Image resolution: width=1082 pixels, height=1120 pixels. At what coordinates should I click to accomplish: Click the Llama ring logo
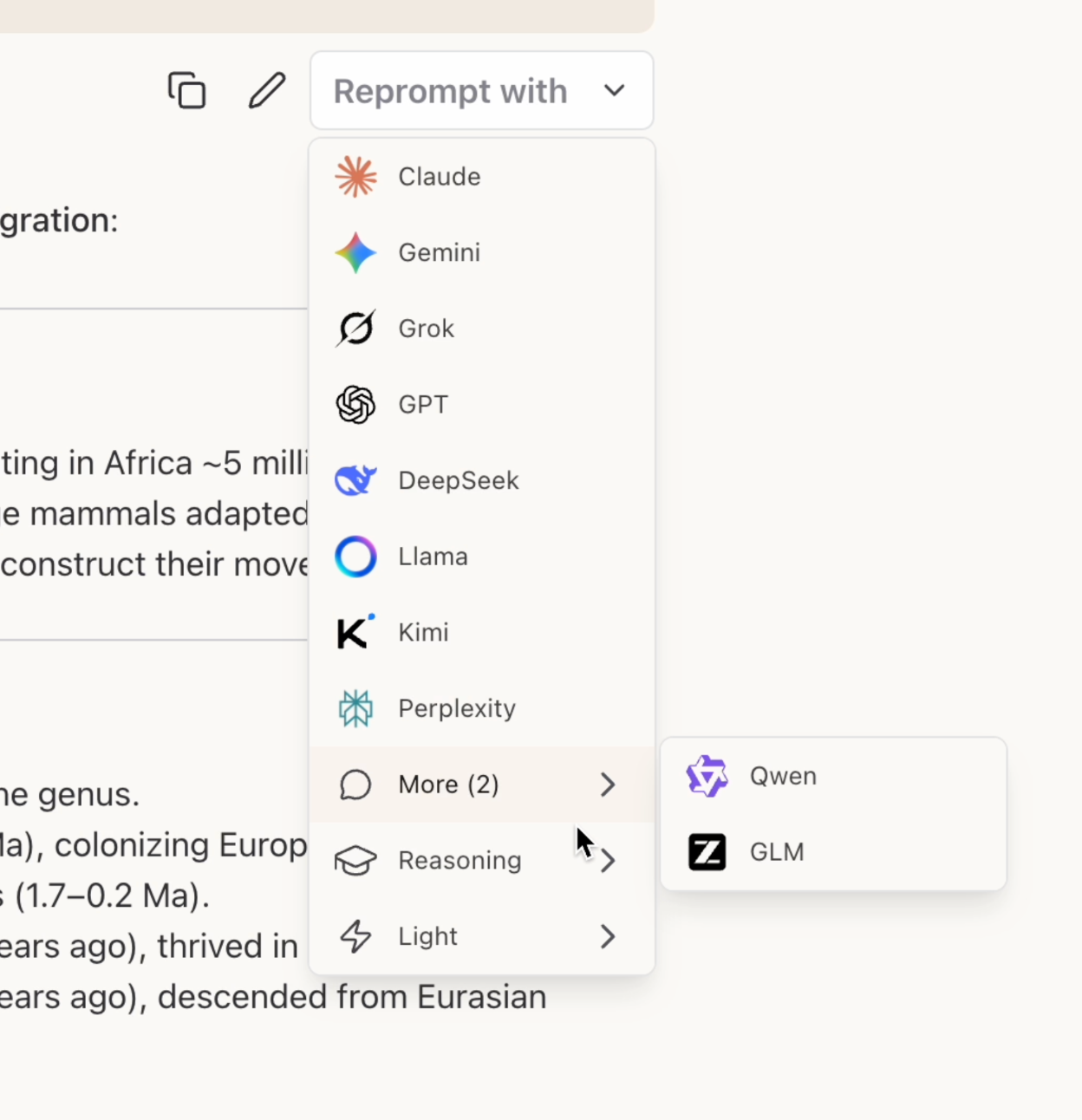click(x=355, y=557)
